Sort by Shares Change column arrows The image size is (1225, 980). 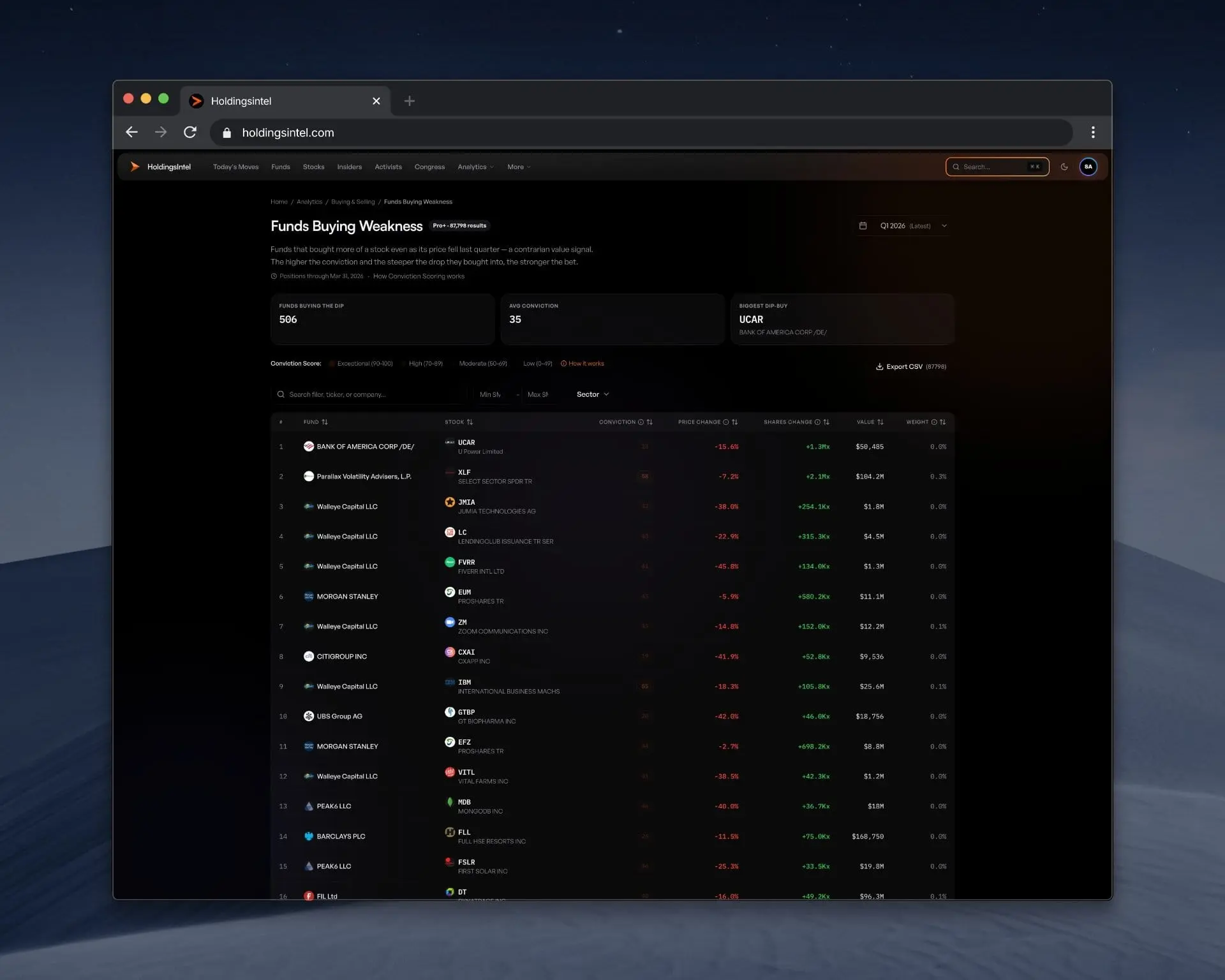click(x=826, y=422)
